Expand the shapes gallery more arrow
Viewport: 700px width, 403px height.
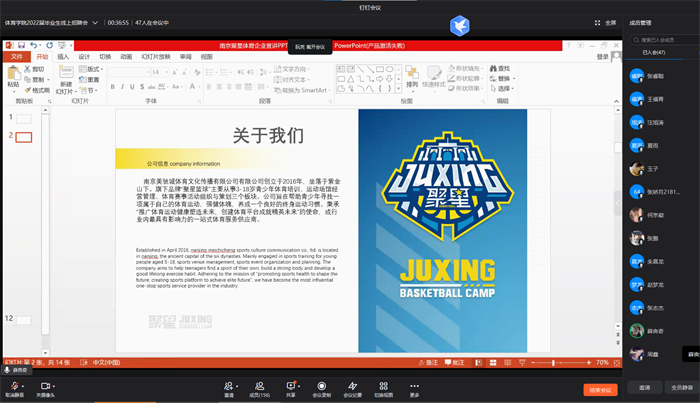click(x=398, y=89)
